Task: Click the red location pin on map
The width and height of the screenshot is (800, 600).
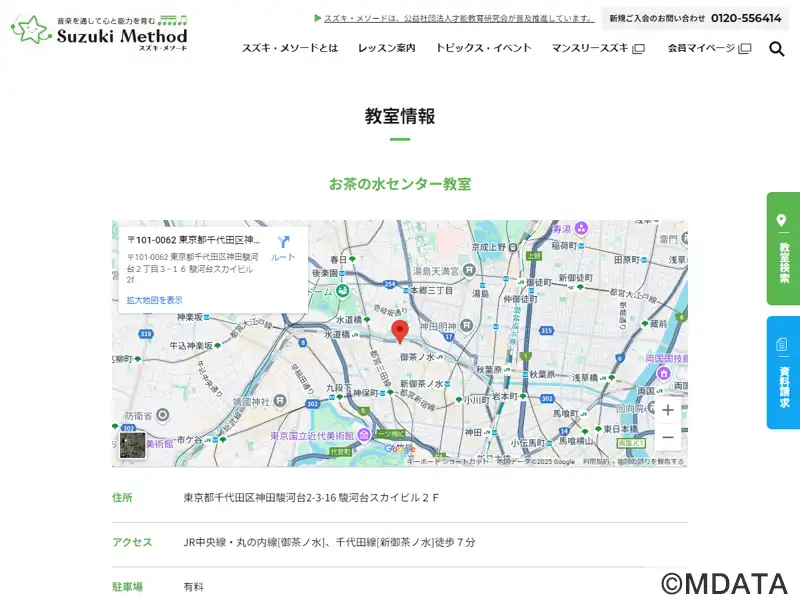Action: point(399,332)
